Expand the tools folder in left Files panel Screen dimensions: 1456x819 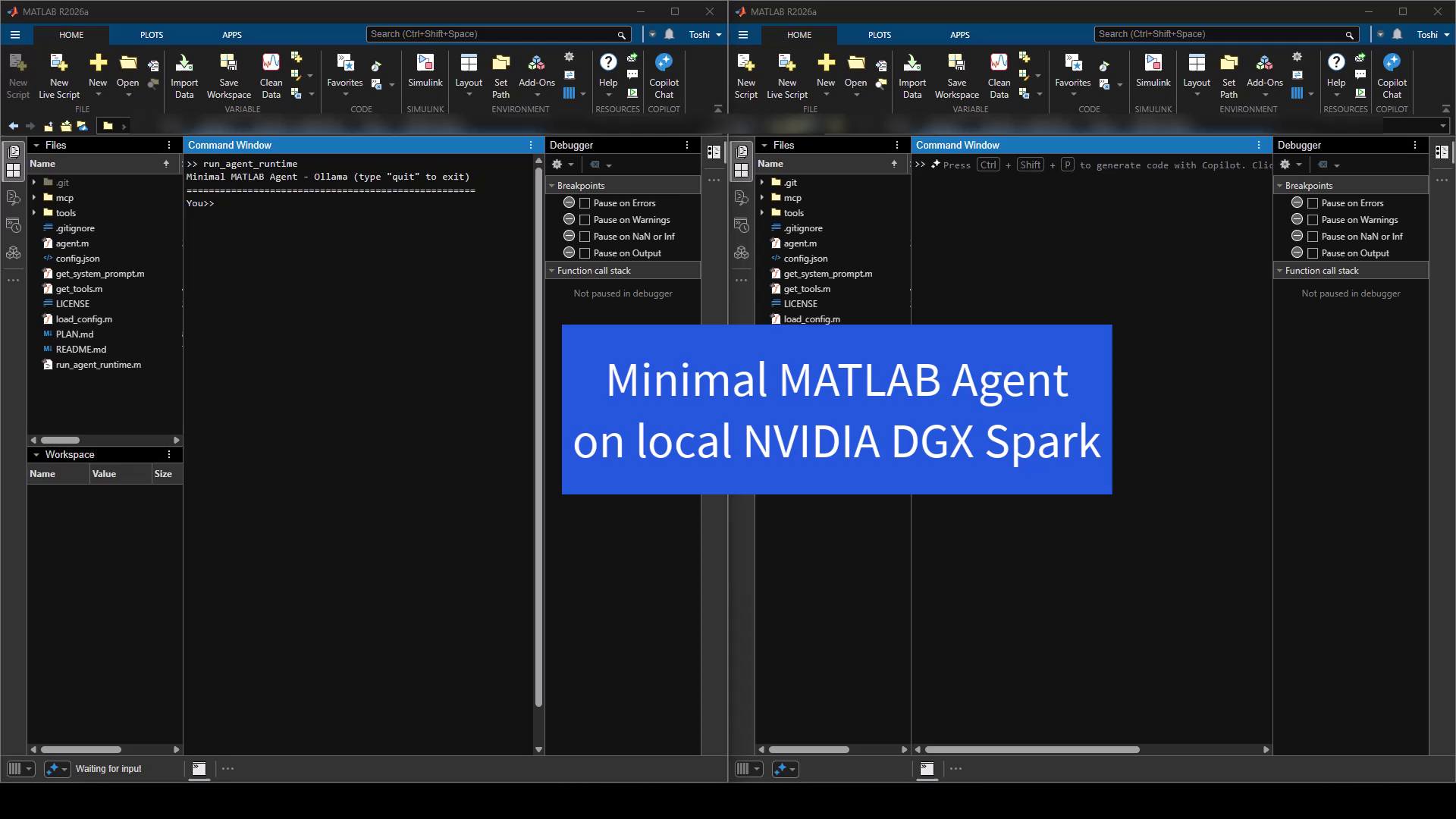click(x=34, y=212)
